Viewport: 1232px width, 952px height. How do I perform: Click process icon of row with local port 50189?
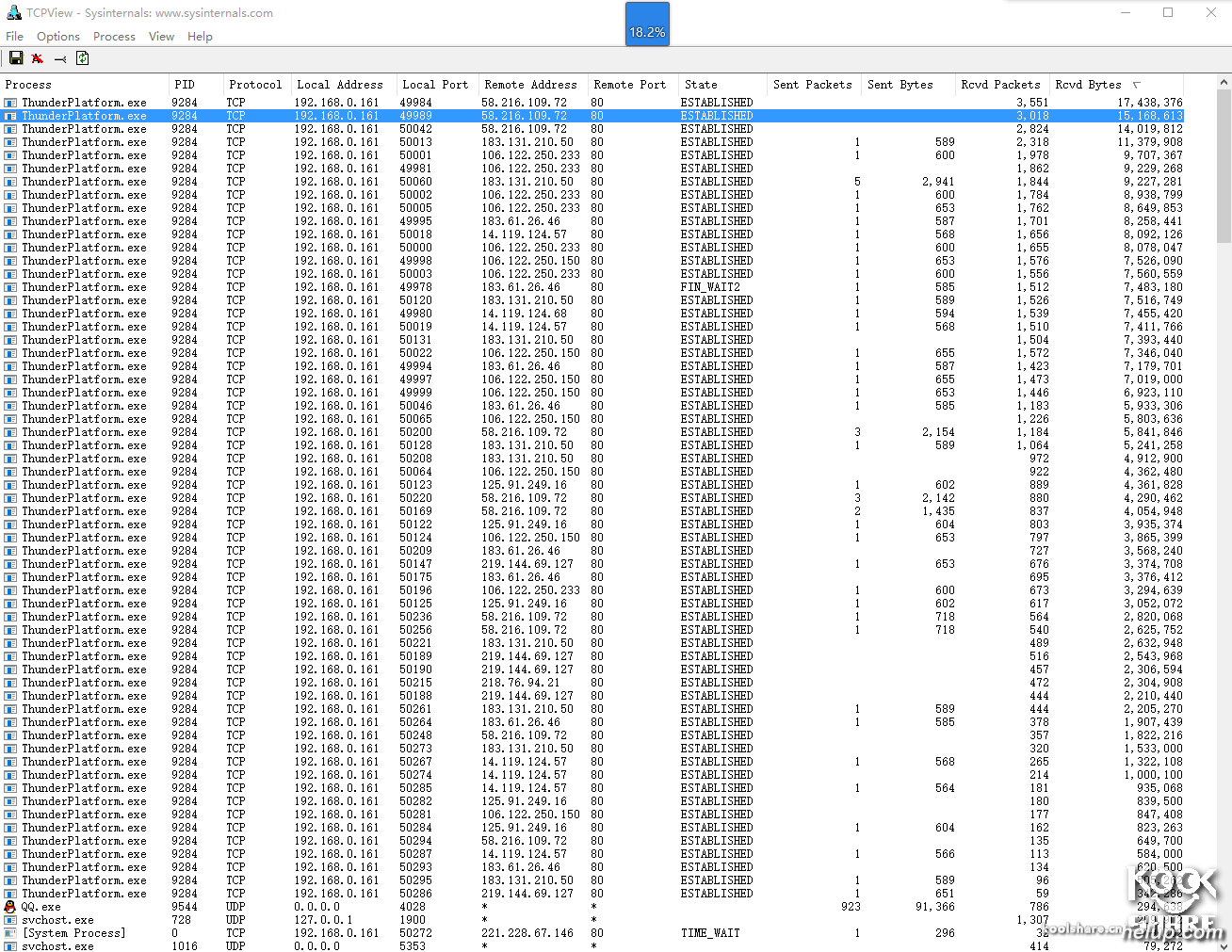tap(10, 656)
